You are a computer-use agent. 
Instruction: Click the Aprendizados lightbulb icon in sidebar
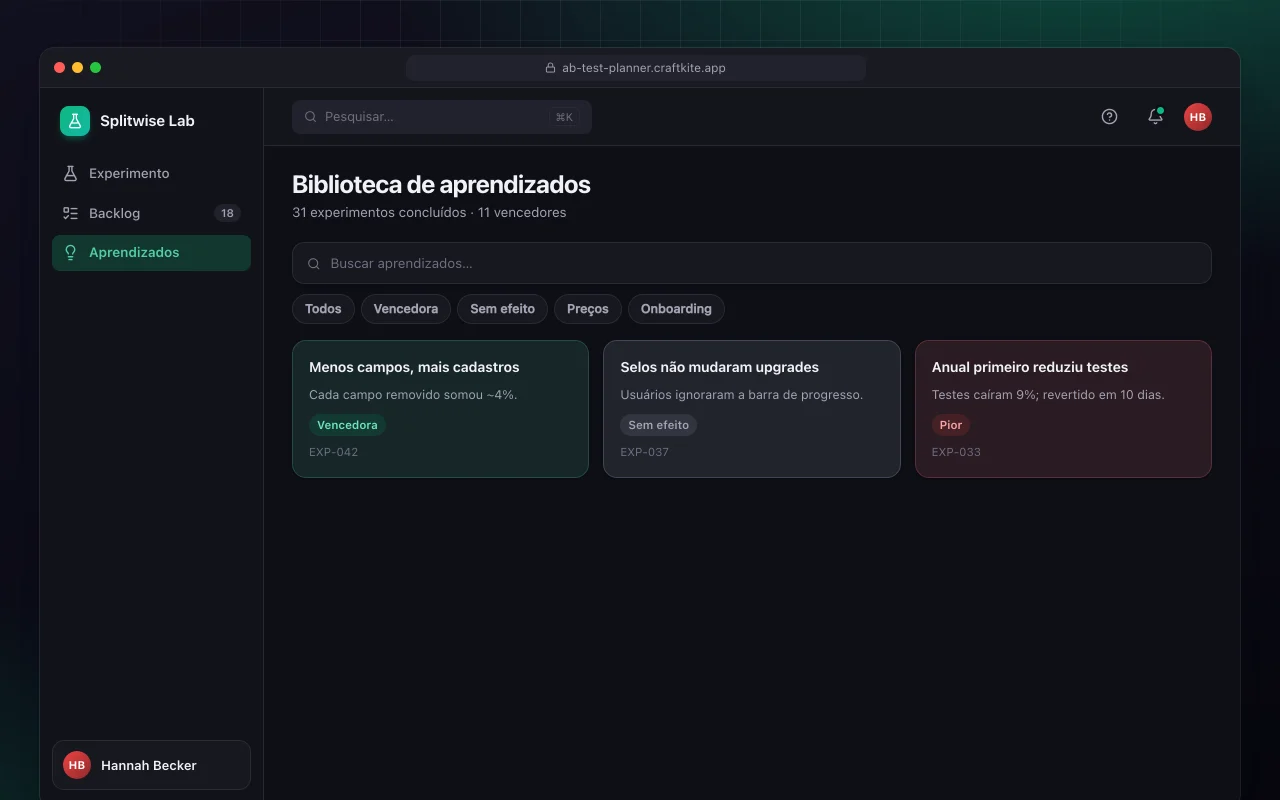70,252
